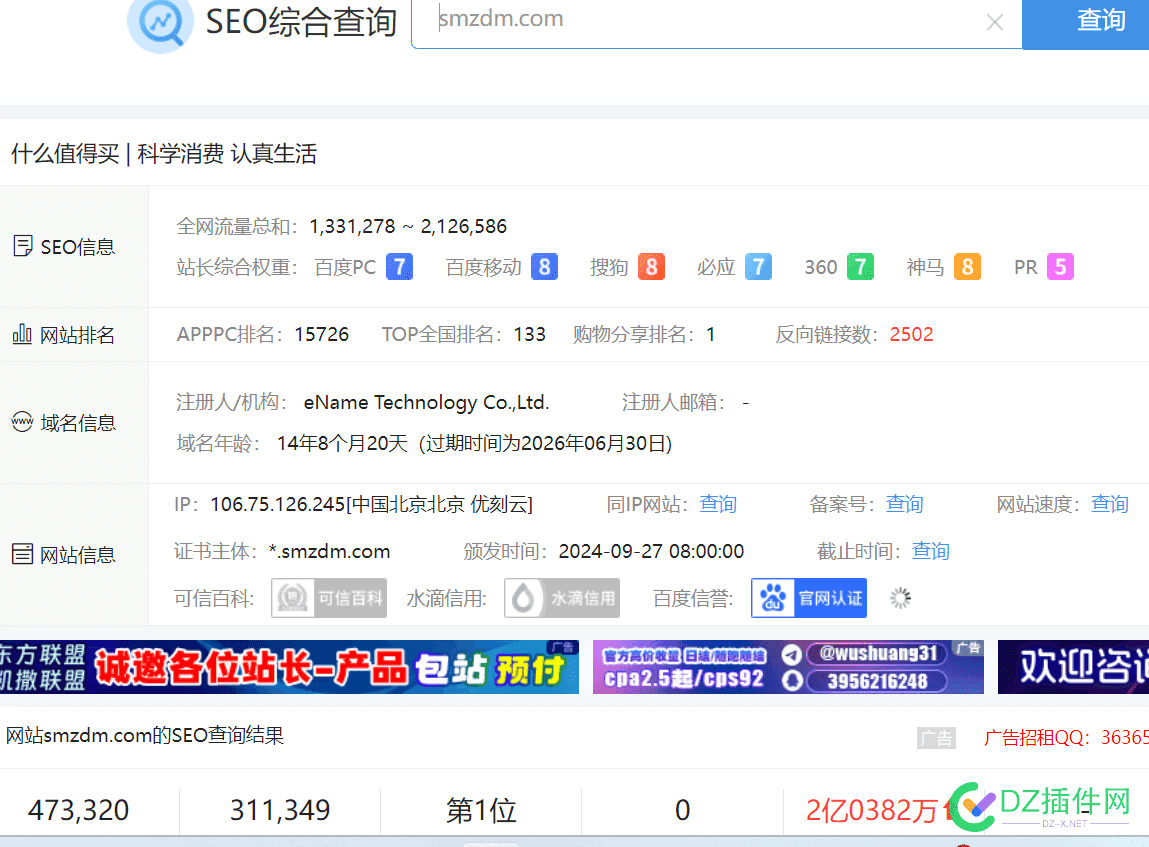Viewport: 1149px width, 847px height.
Task: Click the 水滴信用 badge
Action: pos(562,598)
